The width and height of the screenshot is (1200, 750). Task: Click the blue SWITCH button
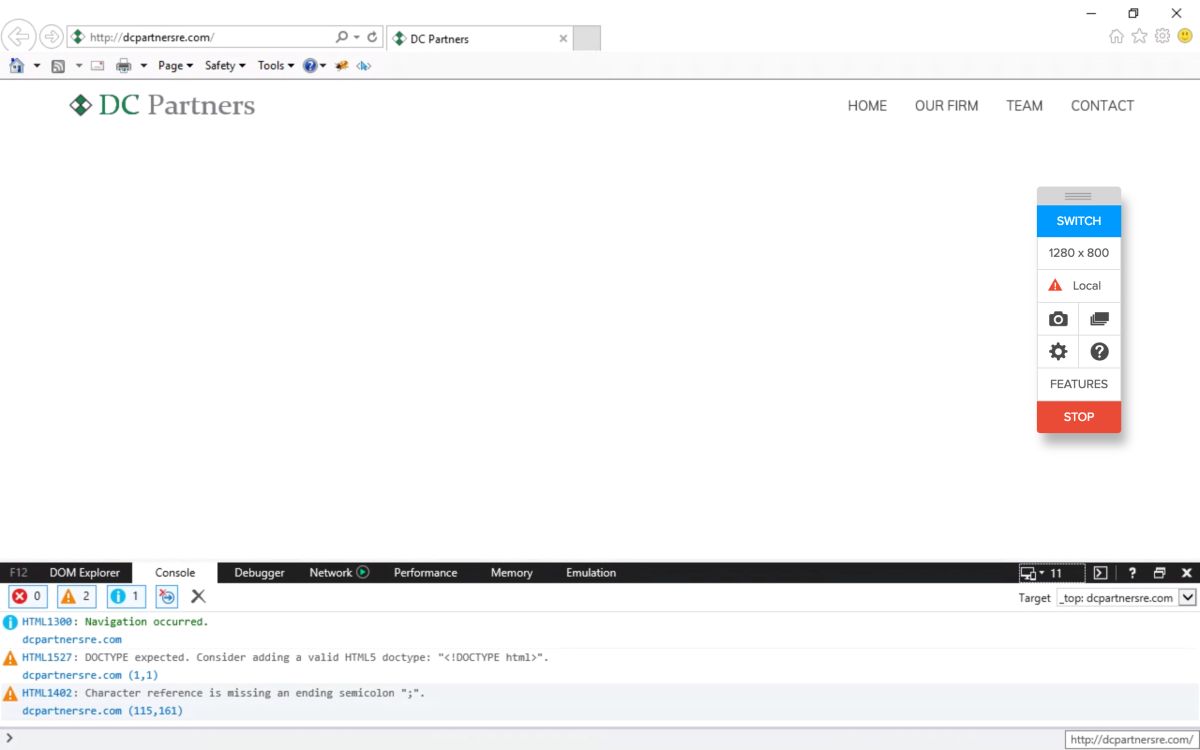click(1079, 221)
